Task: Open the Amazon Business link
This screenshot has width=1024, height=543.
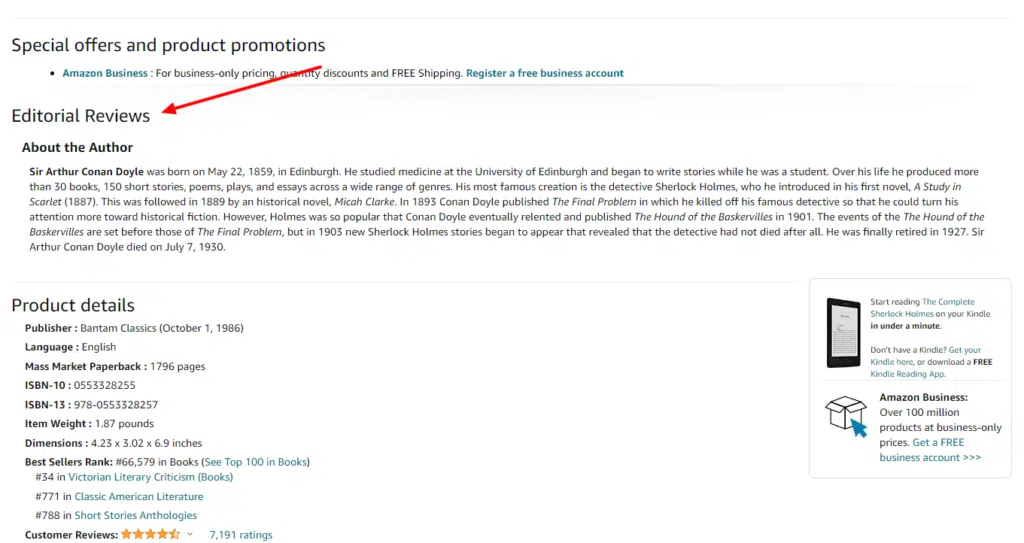Action: pos(105,73)
